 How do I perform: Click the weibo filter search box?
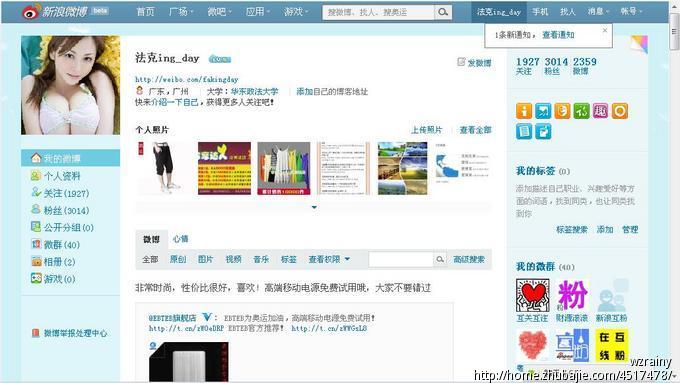(x=401, y=259)
